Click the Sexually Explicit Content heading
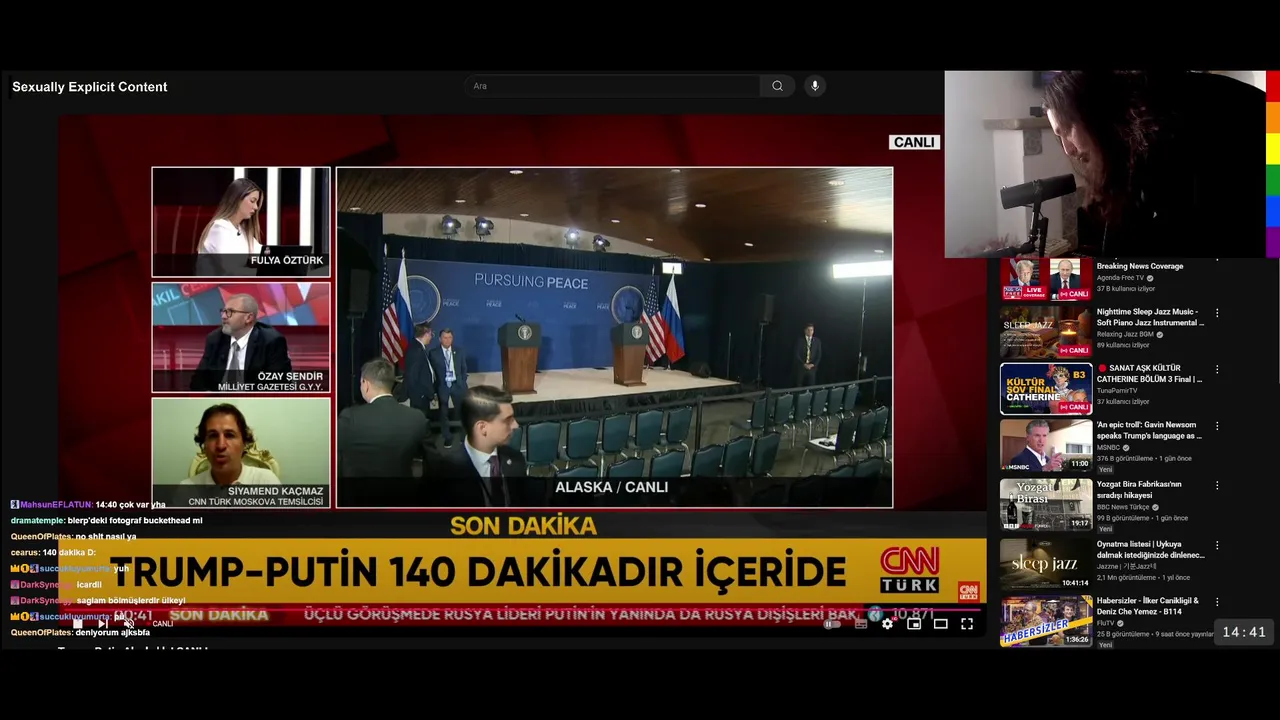Screen dimensions: 1280x720 pyautogui.click(x=90, y=87)
